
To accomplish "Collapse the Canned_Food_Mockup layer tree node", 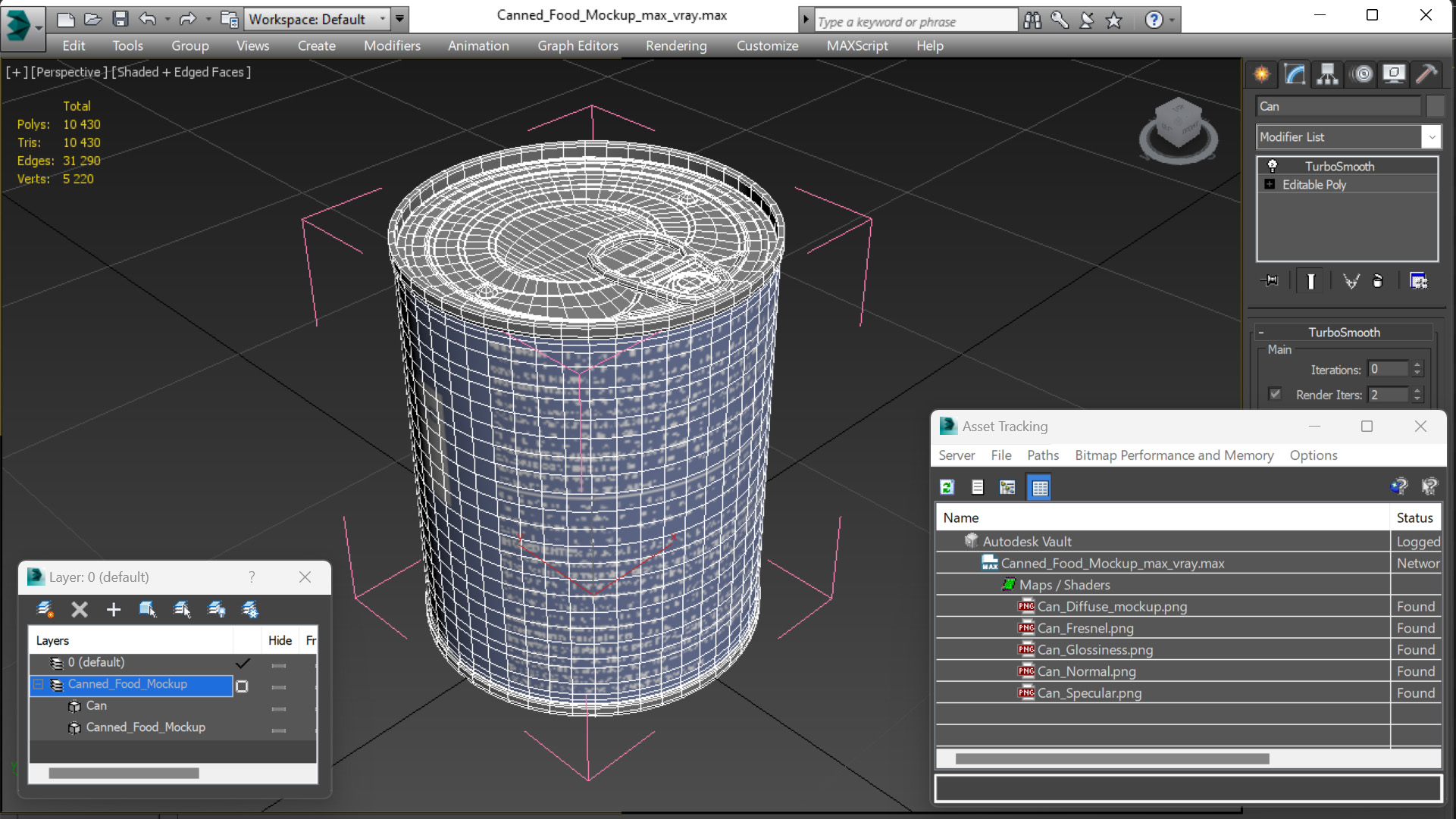I will (x=38, y=684).
